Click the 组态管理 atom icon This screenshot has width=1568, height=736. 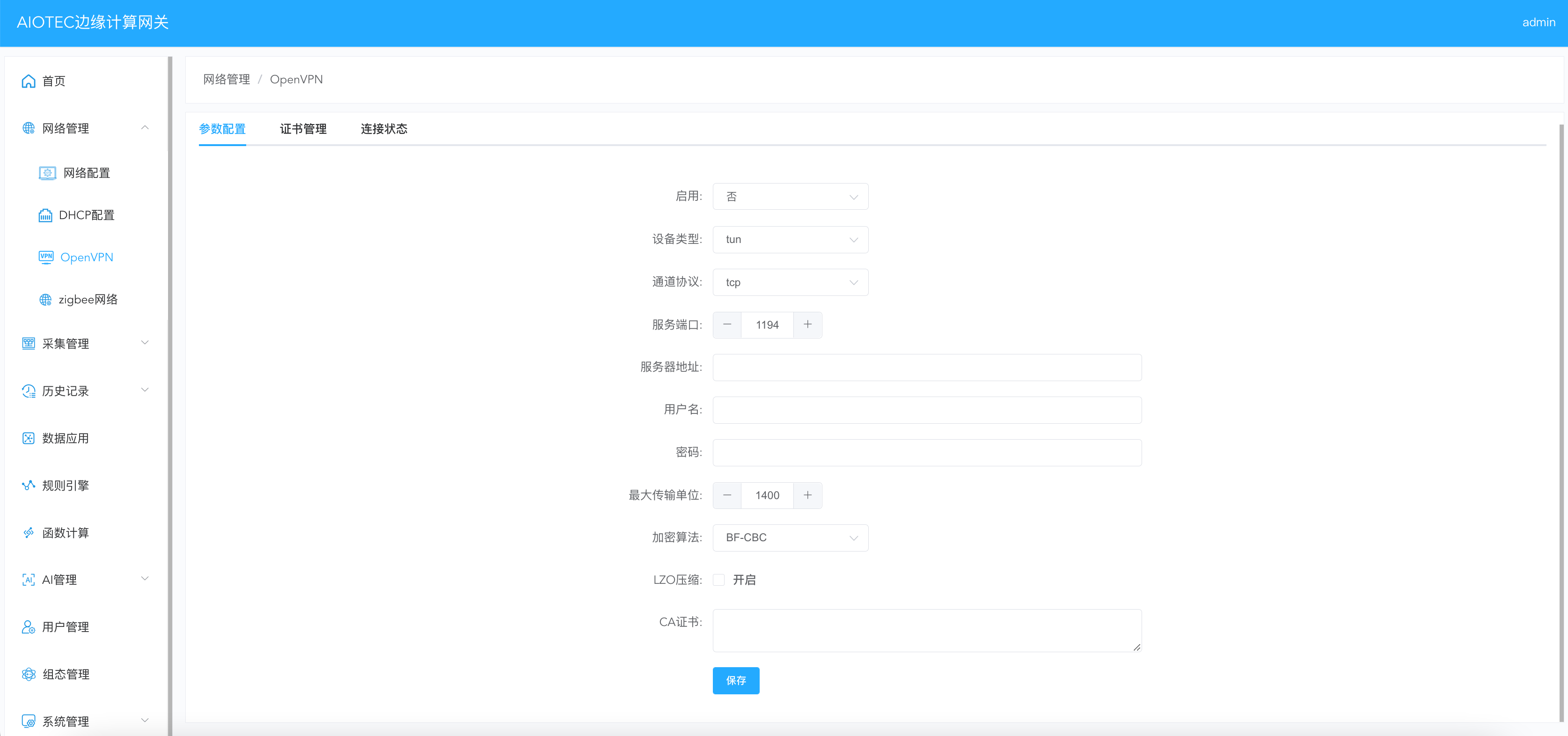point(29,674)
